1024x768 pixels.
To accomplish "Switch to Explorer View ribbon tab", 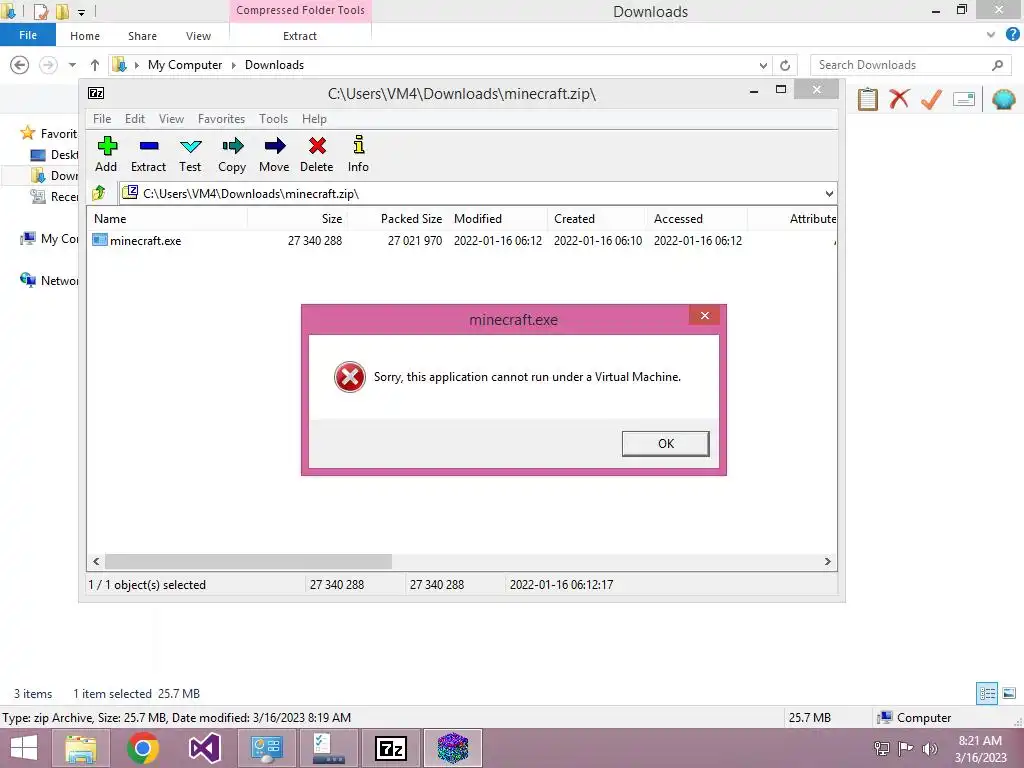I will click(x=198, y=36).
